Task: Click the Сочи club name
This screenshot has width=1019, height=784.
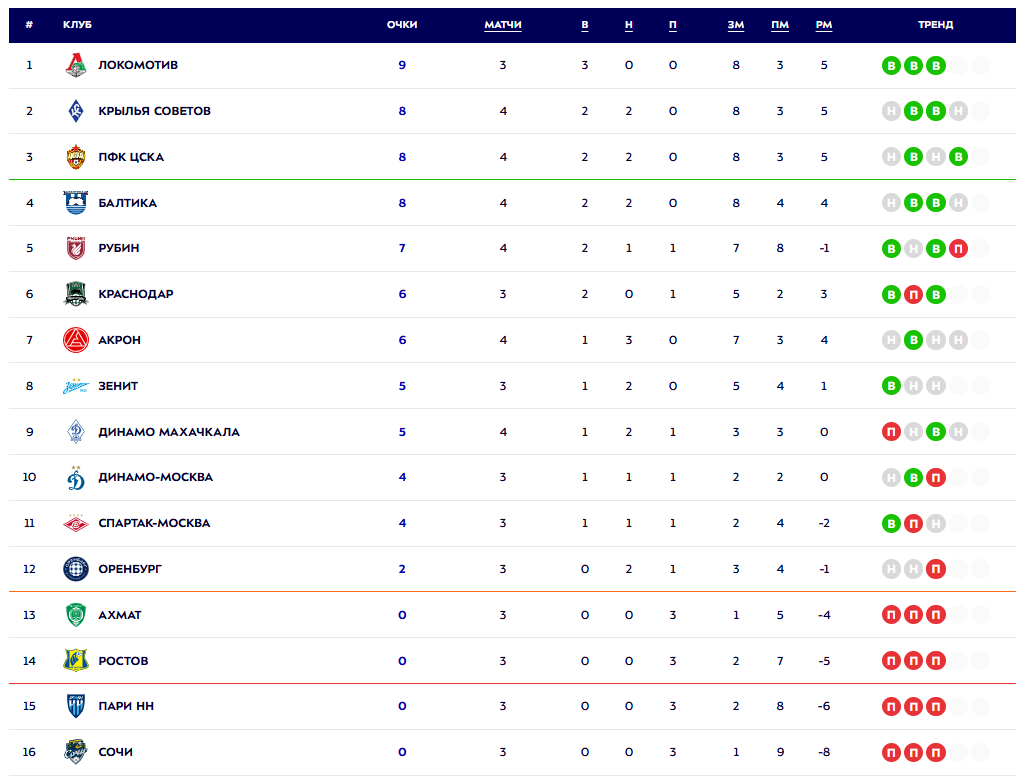Action: click(116, 752)
